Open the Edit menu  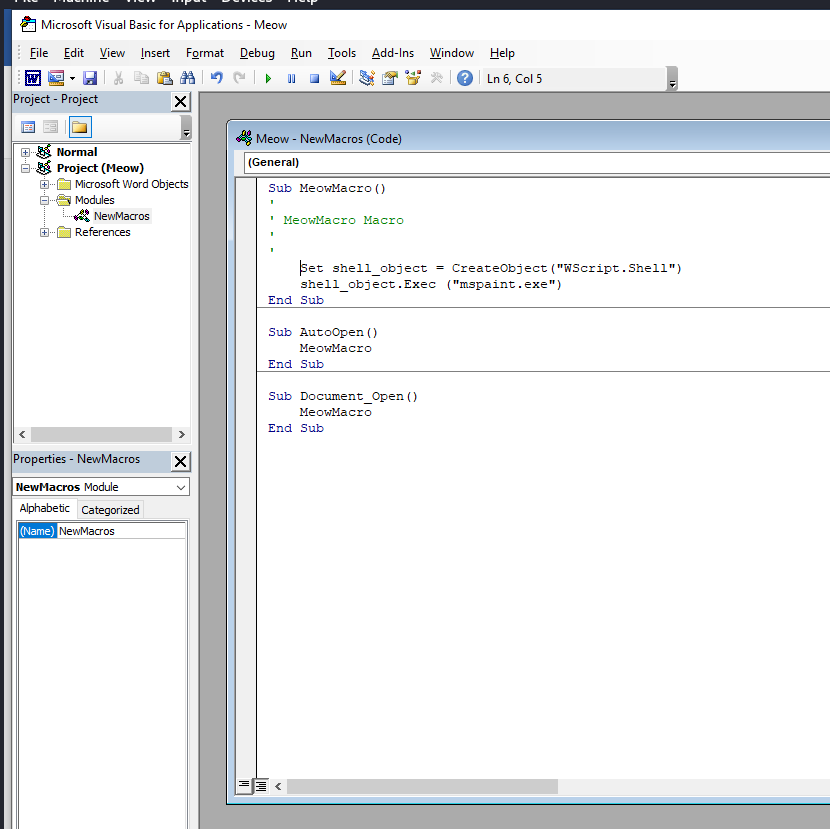(x=74, y=53)
